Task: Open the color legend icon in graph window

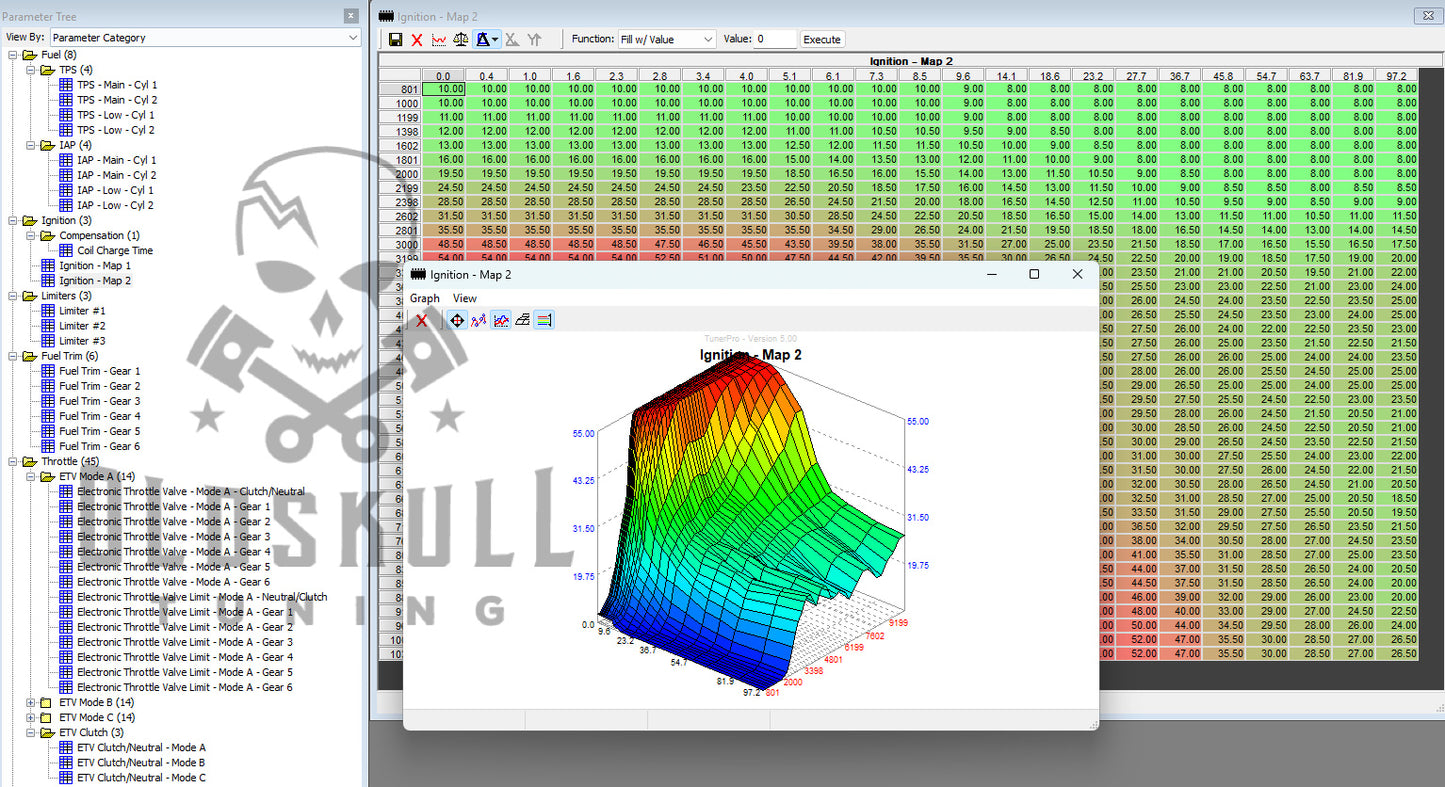Action: (x=543, y=320)
